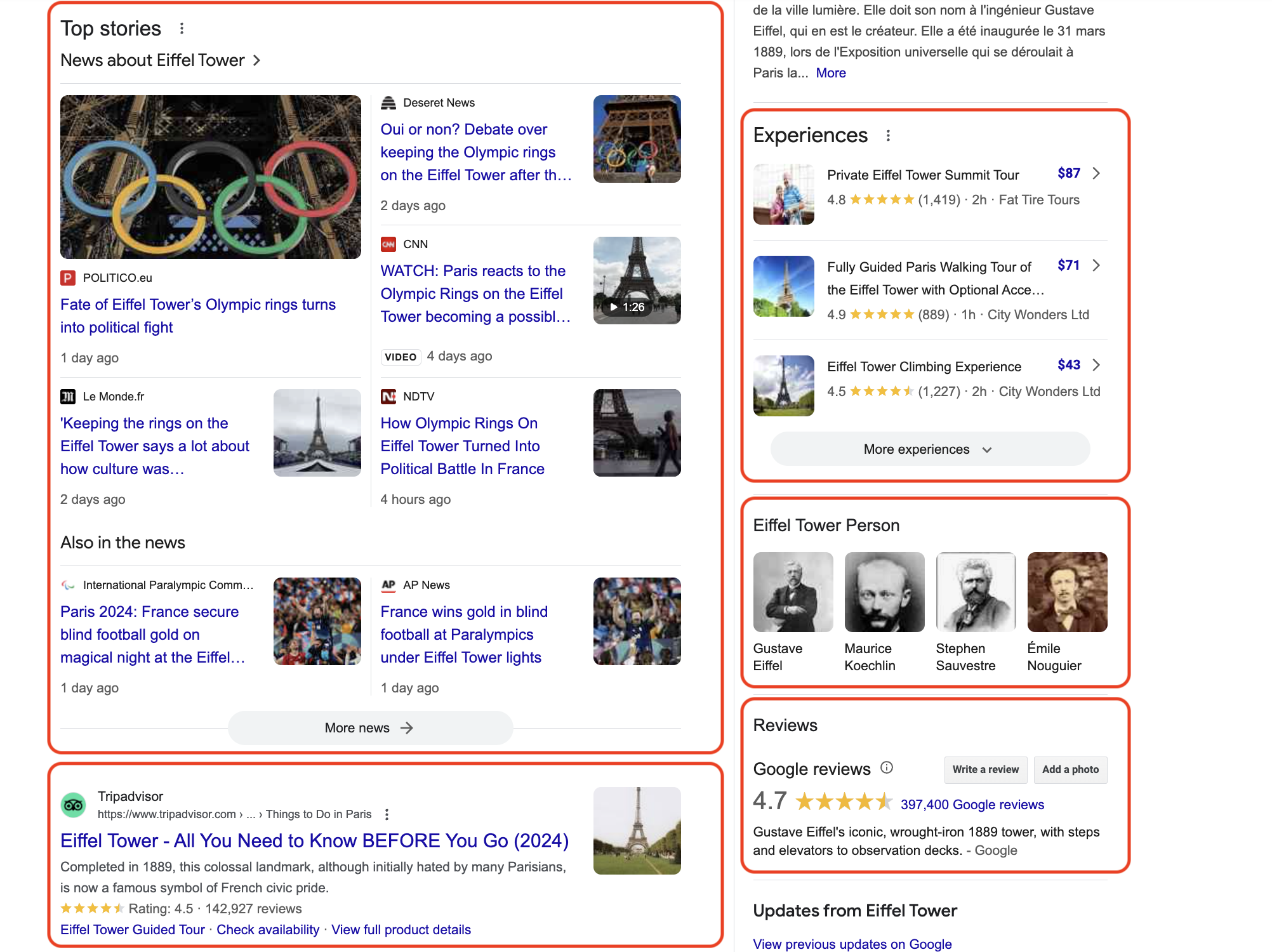Open 397,400 Google reviews link
This screenshot has height=952, width=1272.
click(x=972, y=805)
